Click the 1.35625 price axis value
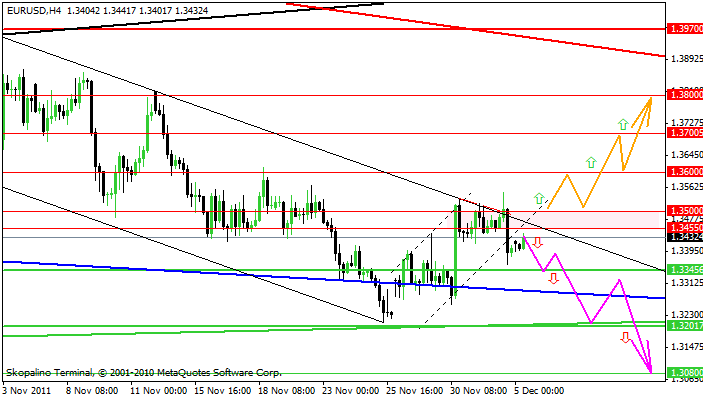 [x=687, y=186]
